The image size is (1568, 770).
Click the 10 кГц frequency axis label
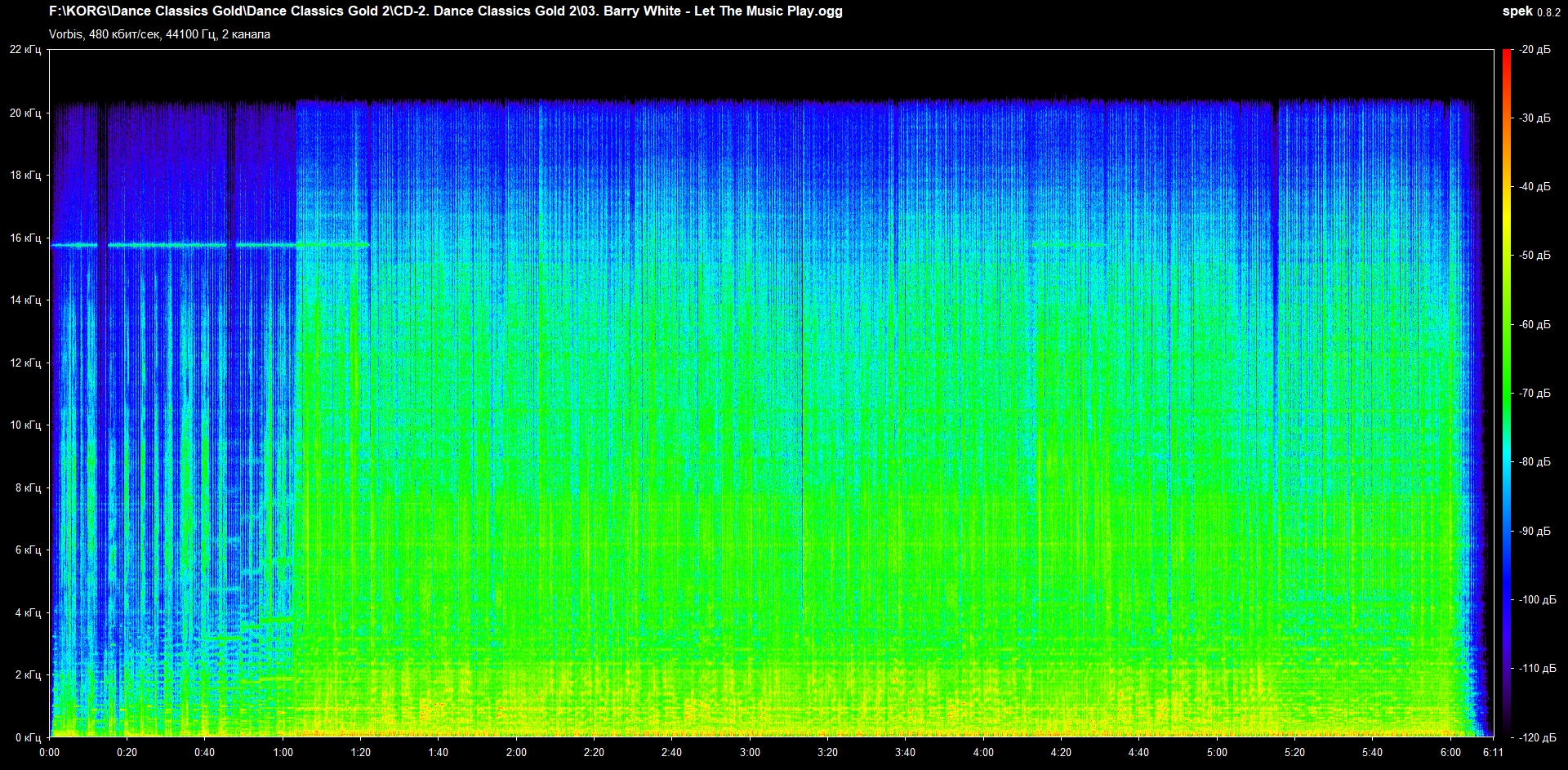(25, 425)
